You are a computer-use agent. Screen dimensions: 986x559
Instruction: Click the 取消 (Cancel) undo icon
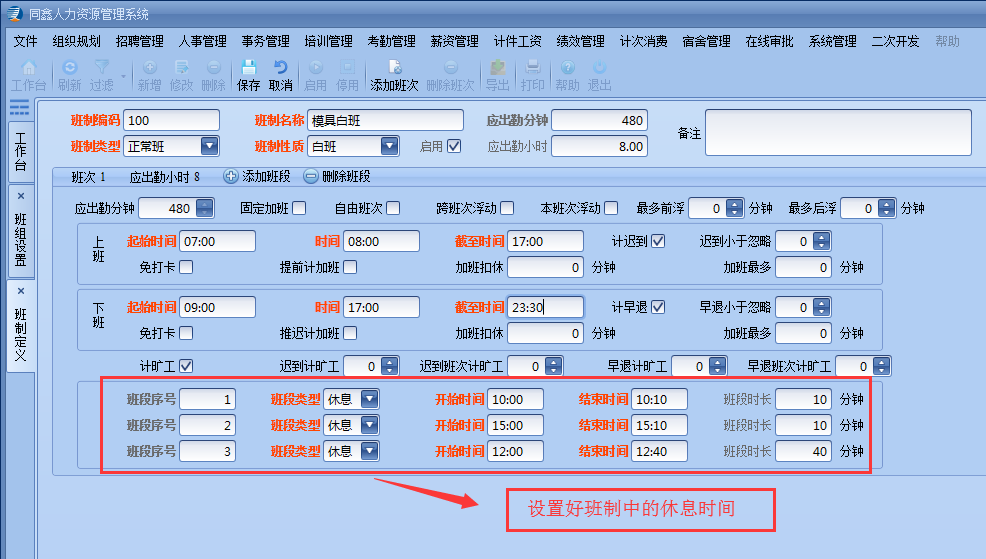click(280, 69)
